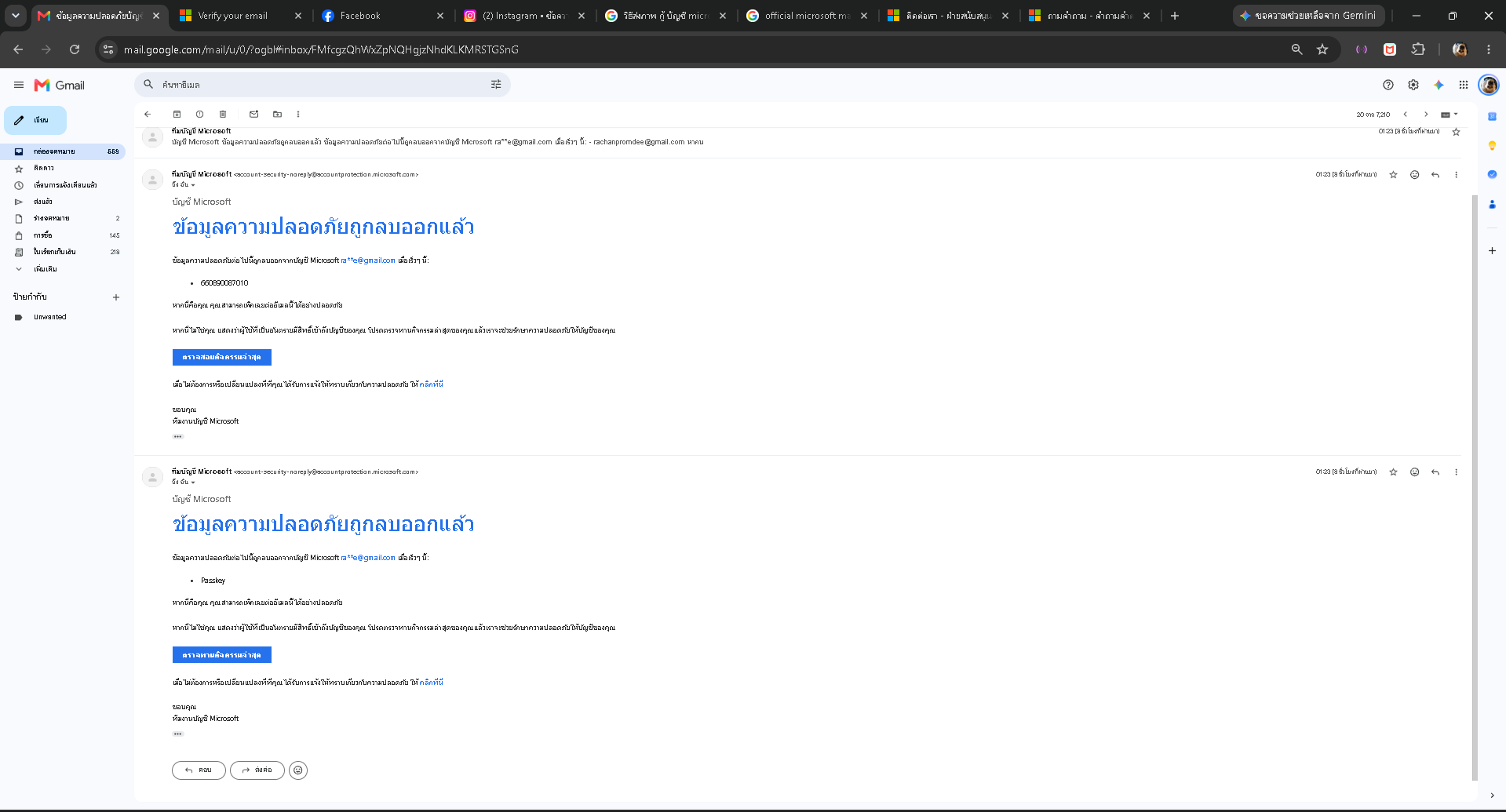The image size is (1506, 812).
Task: Report conversation as spam
Action: click(199, 115)
